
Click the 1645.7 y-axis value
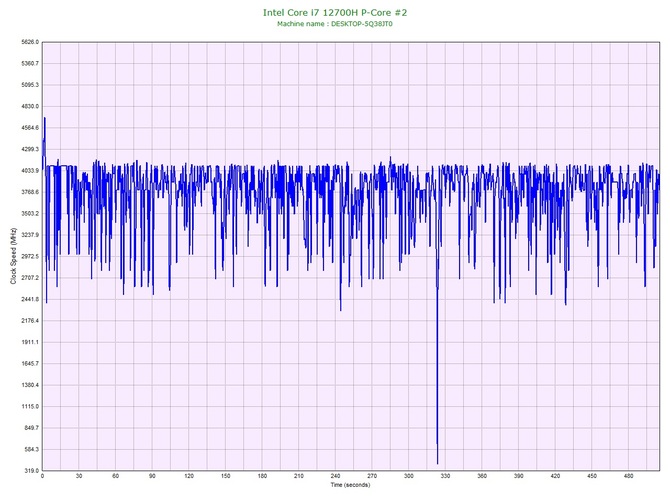[30, 364]
